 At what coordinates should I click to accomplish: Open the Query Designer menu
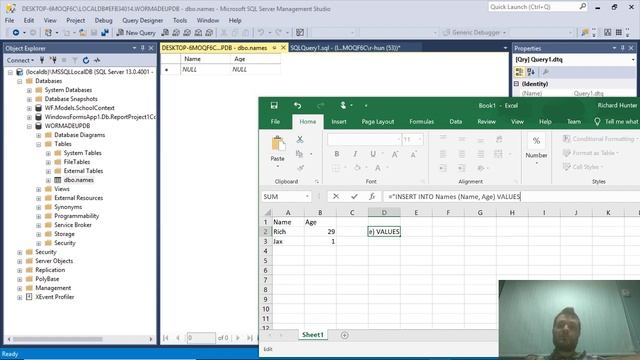pyautogui.click(x=142, y=20)
